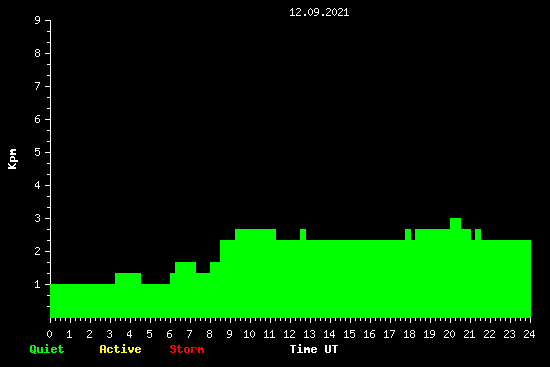This screenshot has height=367, width=550.
Task: Click the hour 24 label on the time axis
Action: click(x=529, y=334)
